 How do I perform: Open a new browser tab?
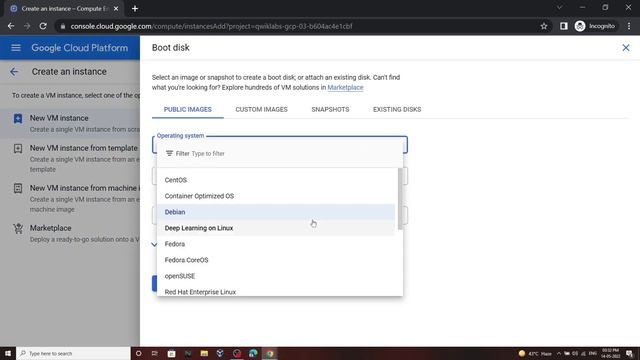(x=135, y=9)
